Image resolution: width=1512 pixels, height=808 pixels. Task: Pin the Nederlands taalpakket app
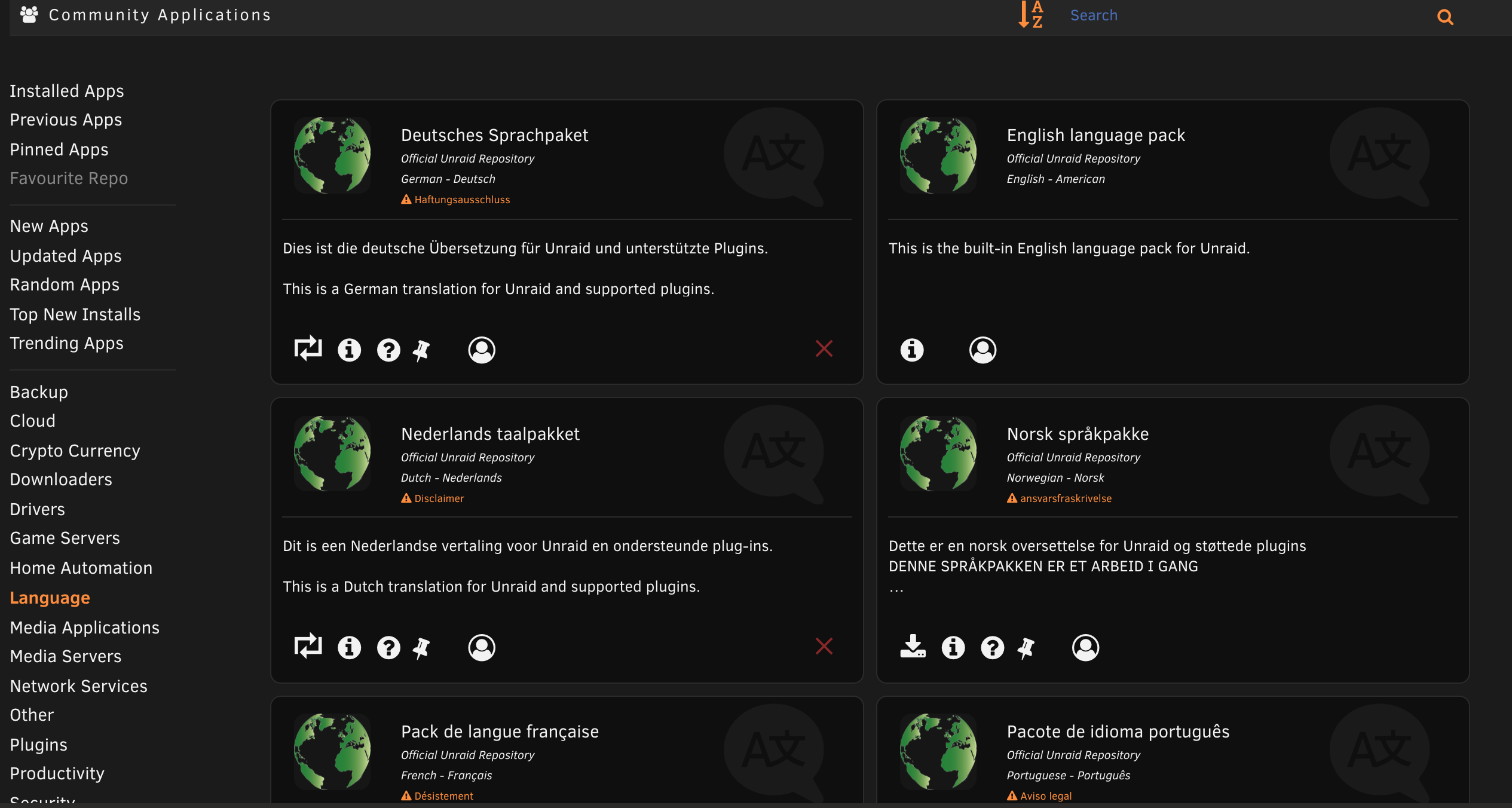[422, 648]
